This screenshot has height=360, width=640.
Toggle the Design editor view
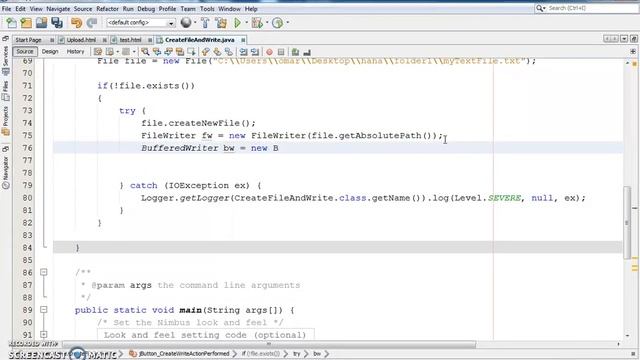point(50,52)
